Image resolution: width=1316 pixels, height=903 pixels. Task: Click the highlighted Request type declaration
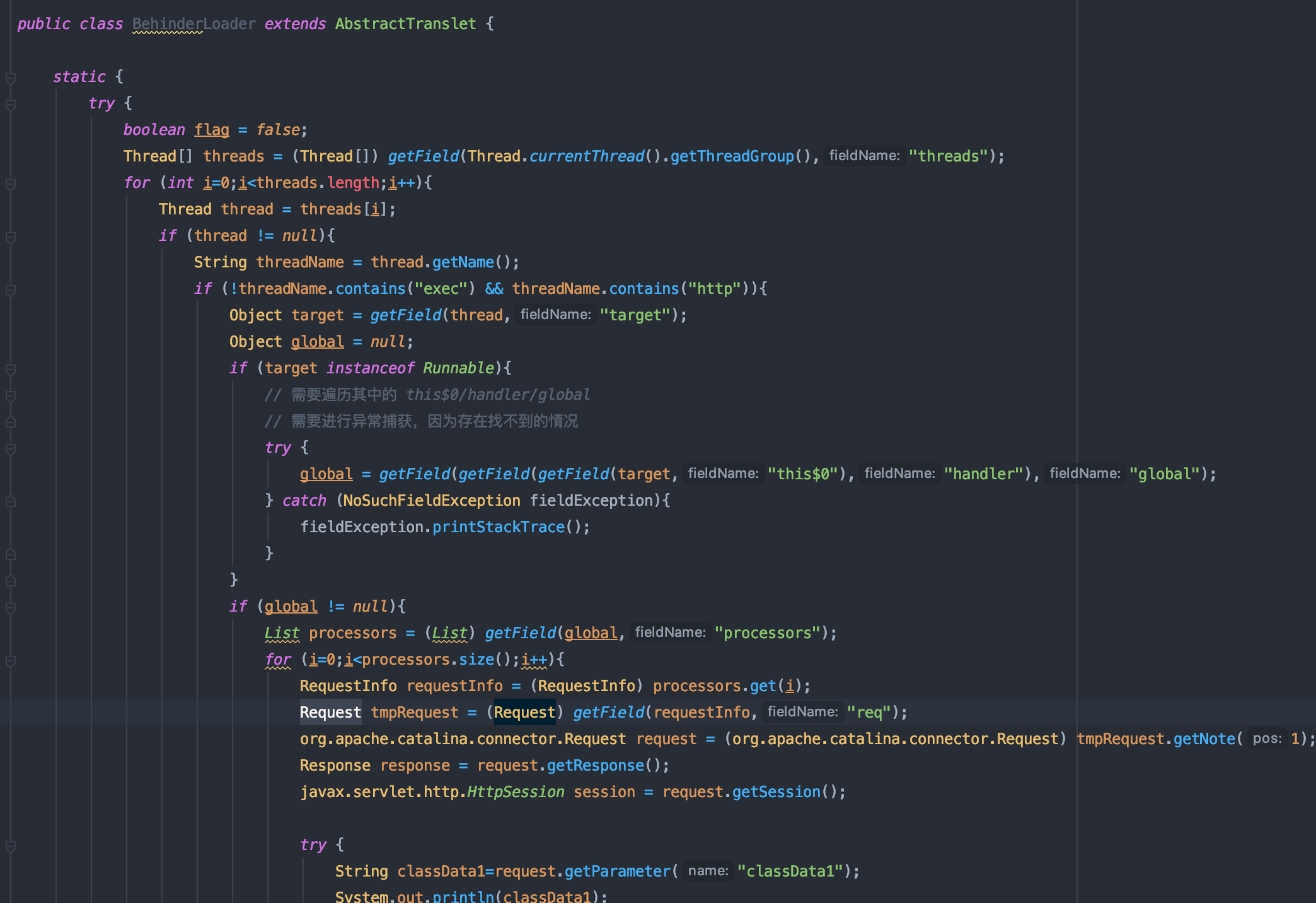pyautogui.click(x=330, y=713)
